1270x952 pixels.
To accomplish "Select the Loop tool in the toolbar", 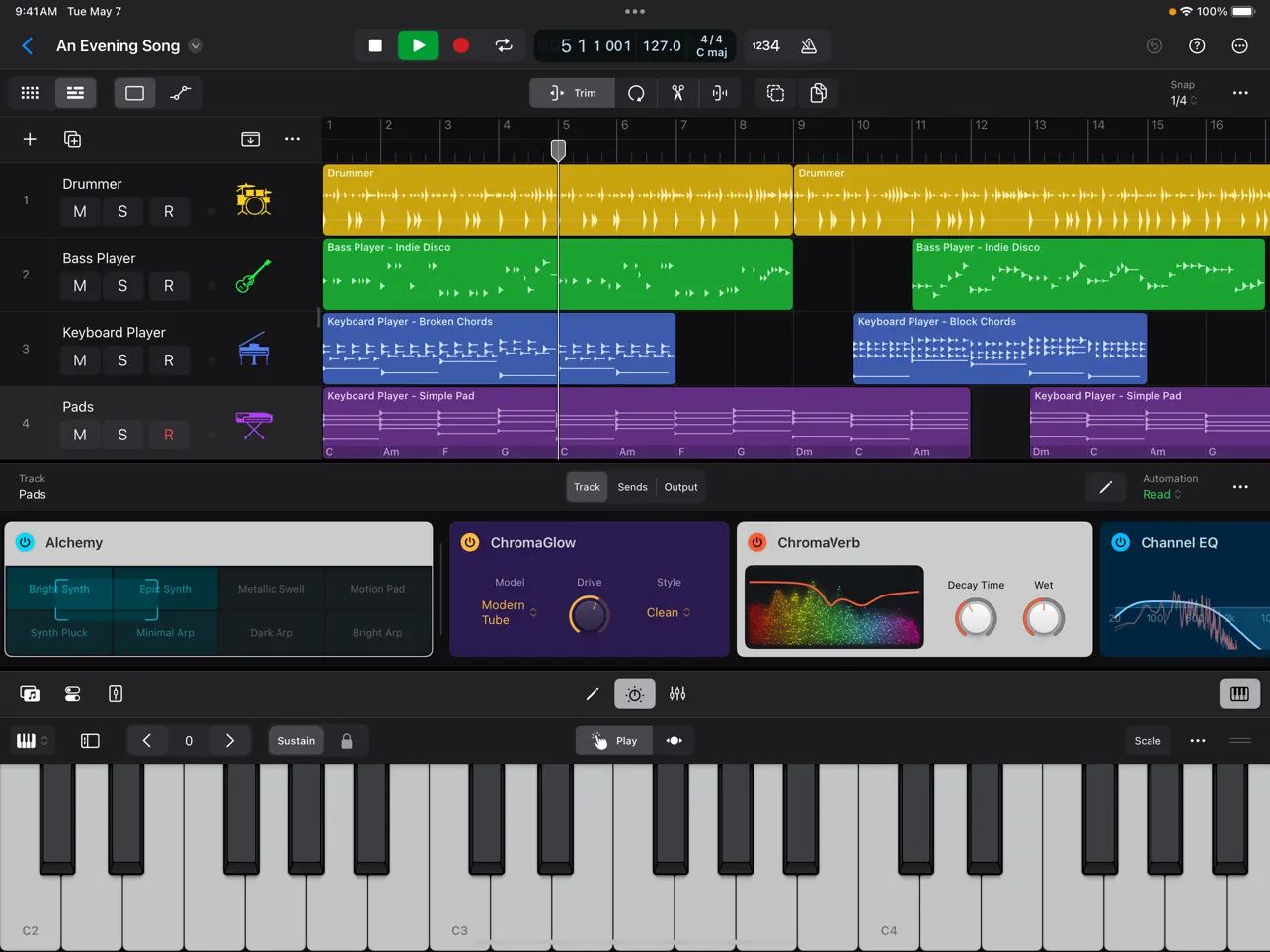I will tap(637, 92).
